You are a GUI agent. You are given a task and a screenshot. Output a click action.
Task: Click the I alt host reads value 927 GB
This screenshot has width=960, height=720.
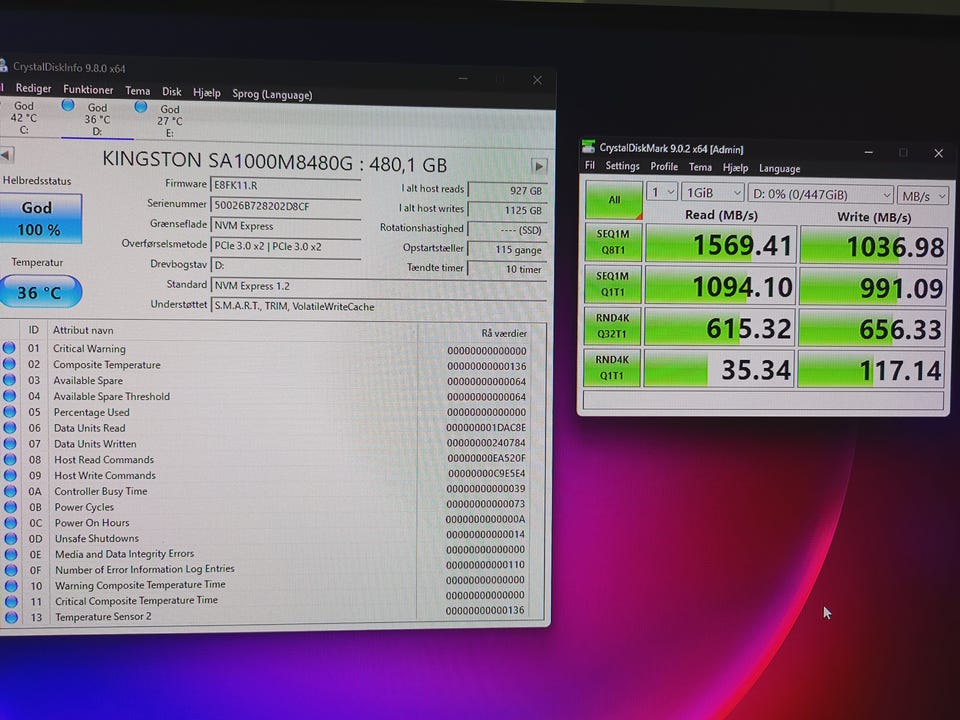coord(507,190)
